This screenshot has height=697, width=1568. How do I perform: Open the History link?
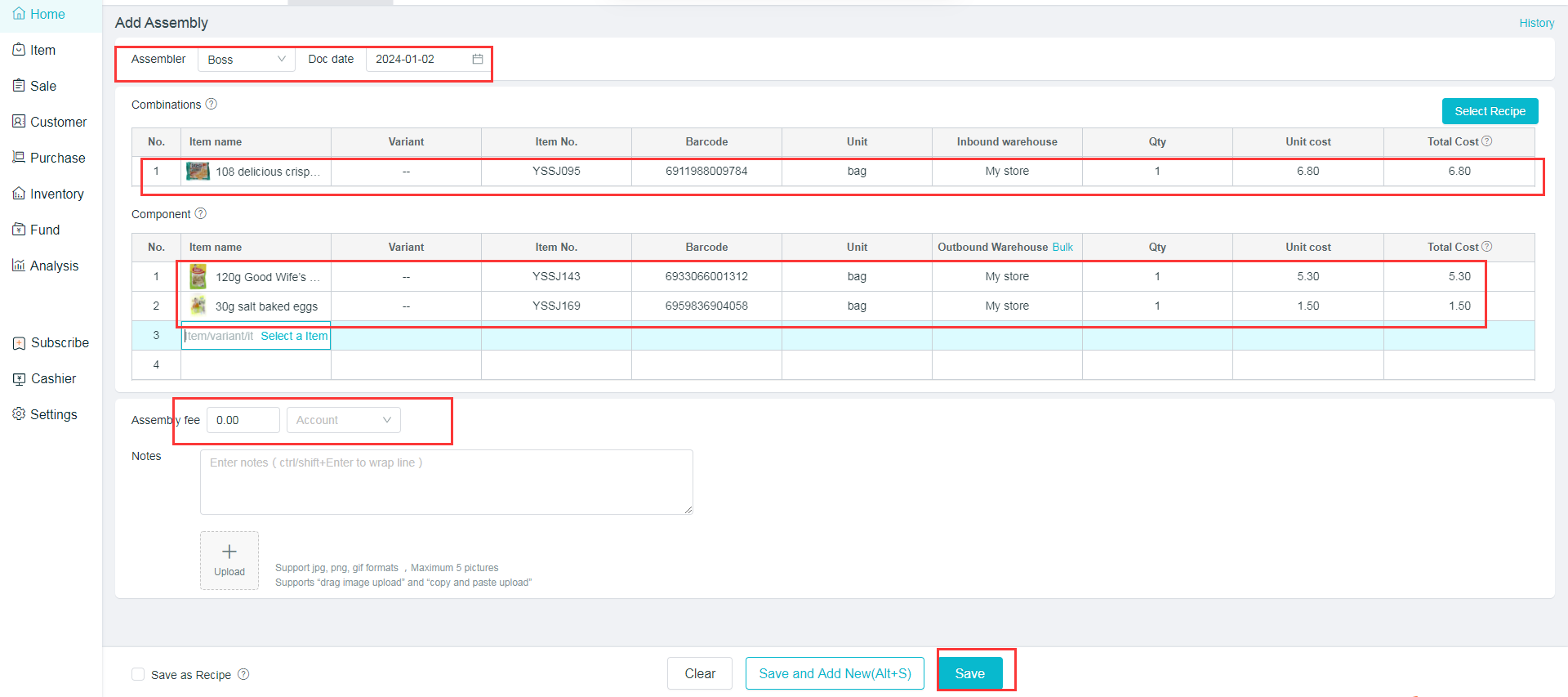[x=1536, y=23]
